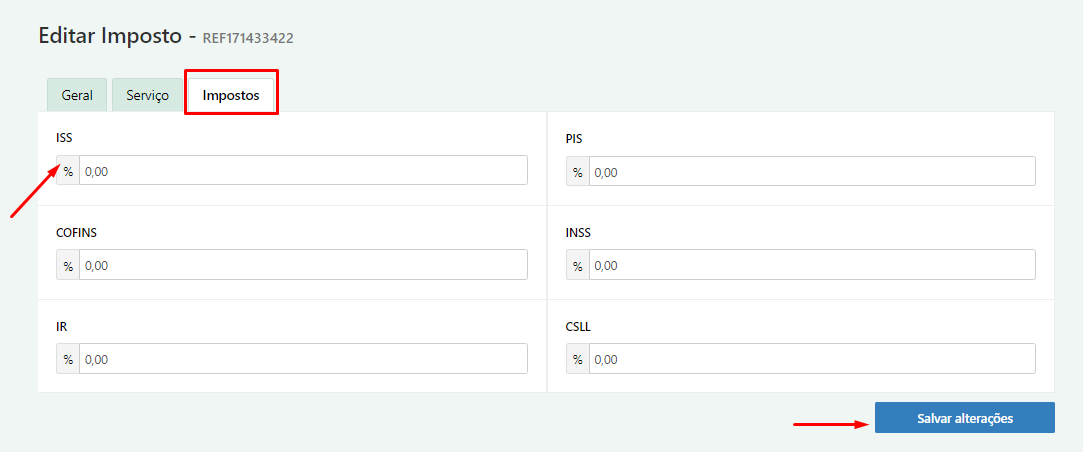The height and width of the screenshot is (452, 1083).
Task: Click the percent symbol beside CSLL field
Action: [x=577, y=359]
